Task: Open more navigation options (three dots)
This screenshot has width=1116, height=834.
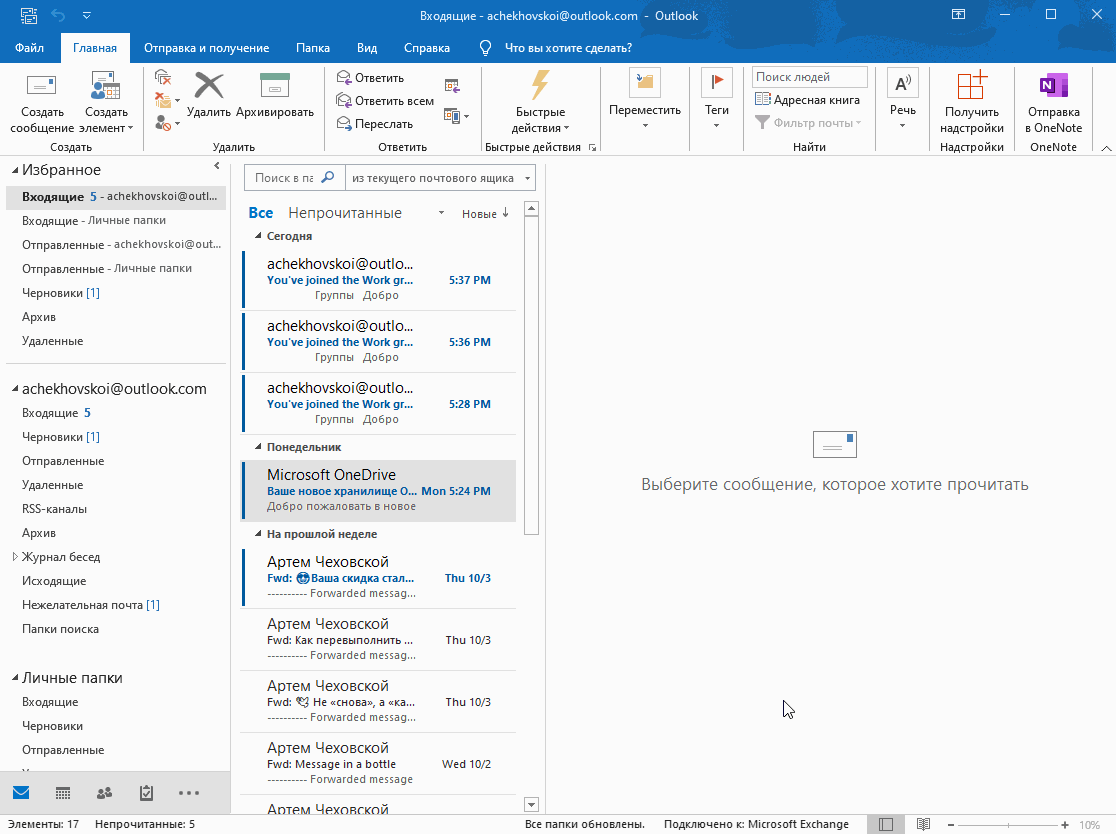Action: [x=189, y=793]
